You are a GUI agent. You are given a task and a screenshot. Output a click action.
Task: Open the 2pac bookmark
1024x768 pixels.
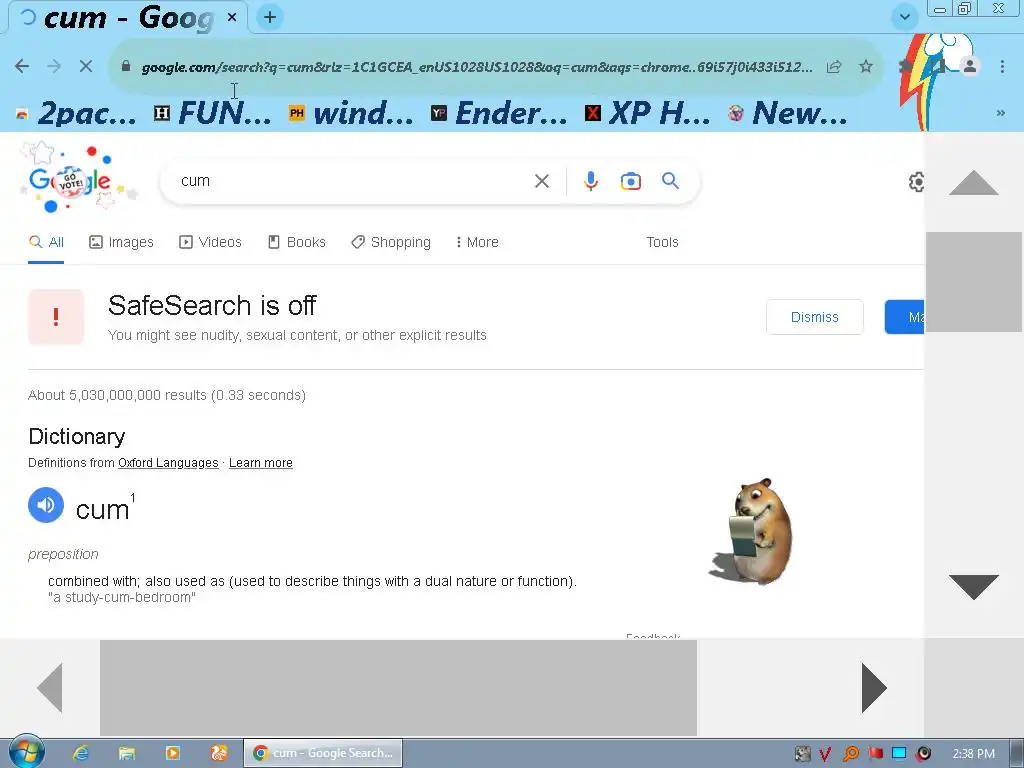[x=76, y=114]
